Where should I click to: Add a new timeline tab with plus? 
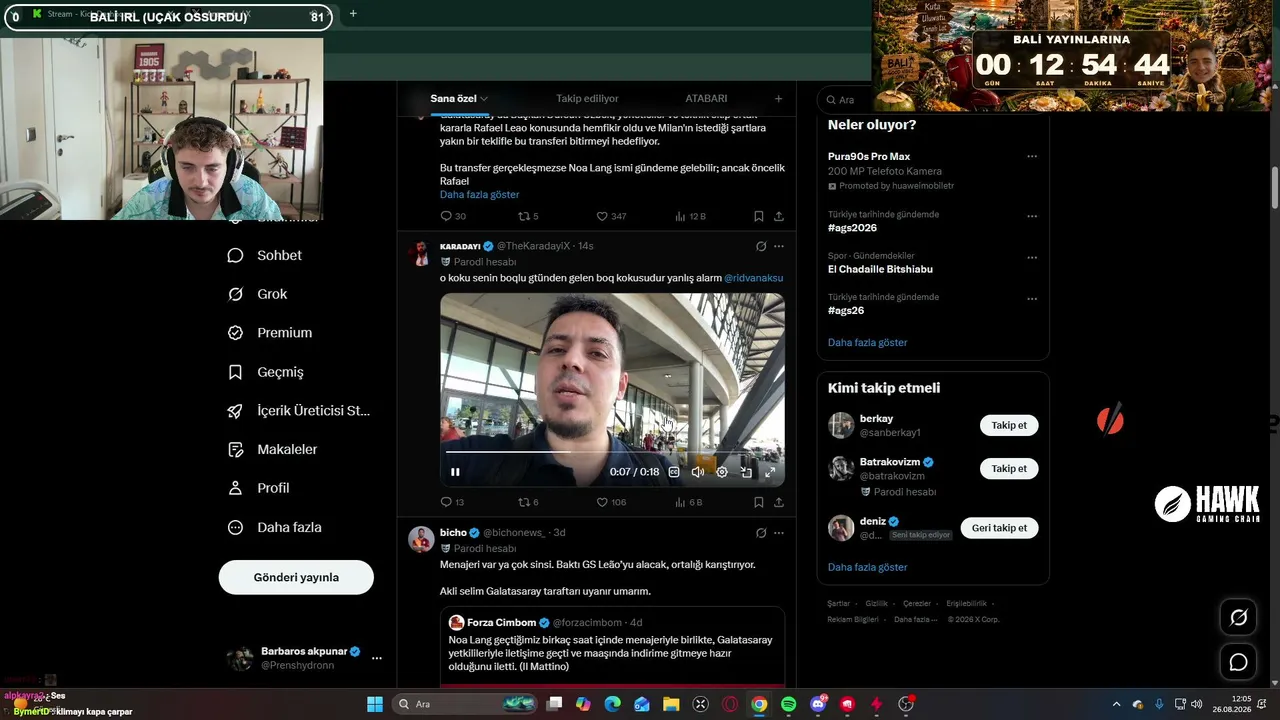click(778, 99)
